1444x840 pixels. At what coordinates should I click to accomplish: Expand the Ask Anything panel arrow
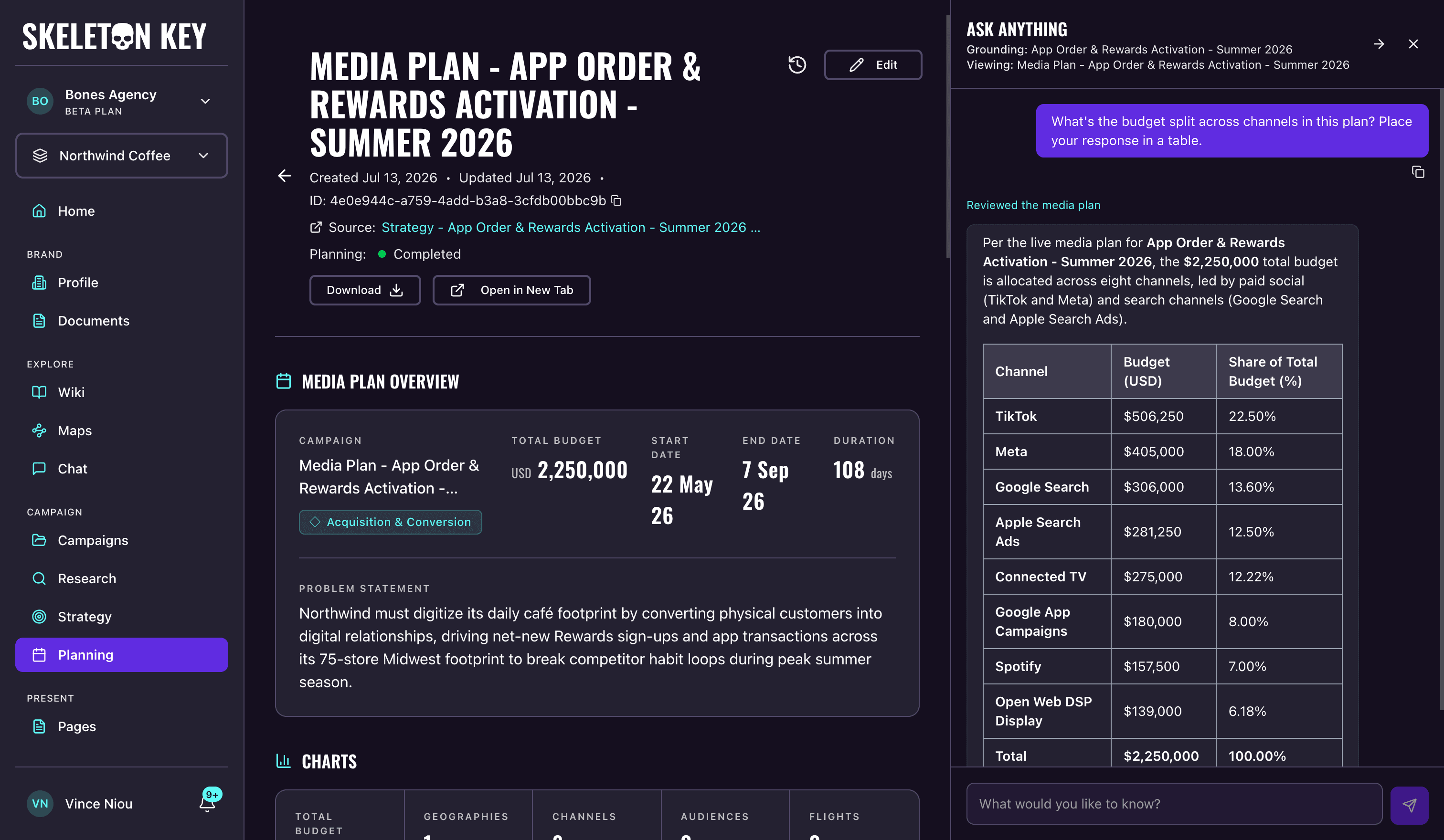click(x=1379, y=44)
